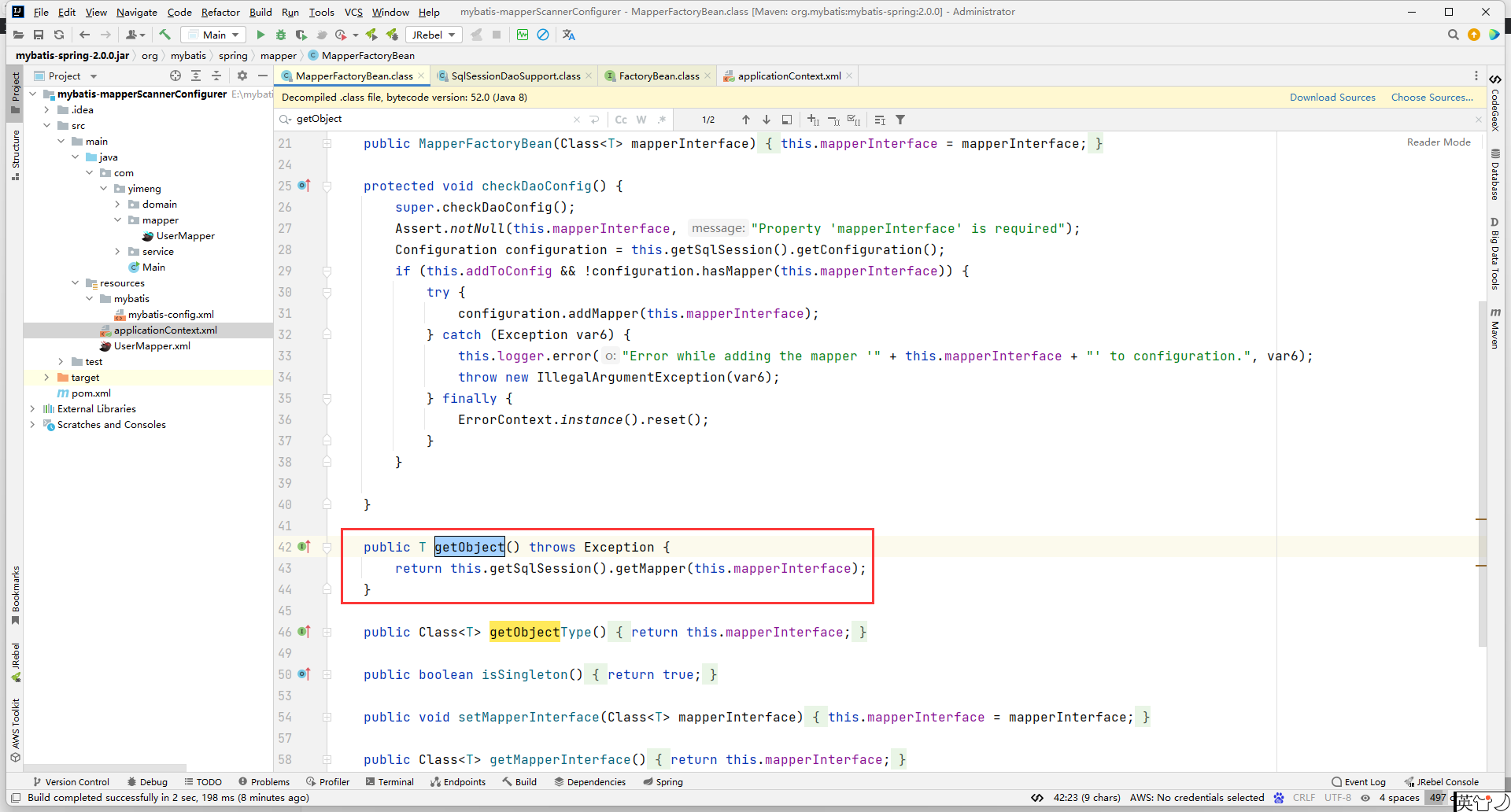Click Choose Sources... link

tap(1432, 98)
